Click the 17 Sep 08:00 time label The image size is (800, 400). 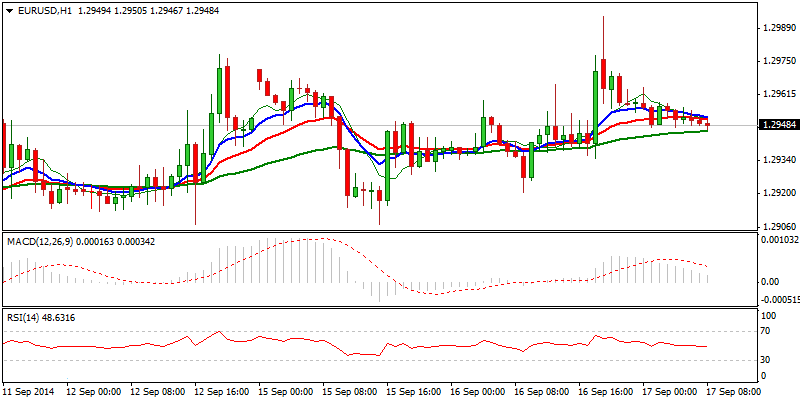(734, 391)
